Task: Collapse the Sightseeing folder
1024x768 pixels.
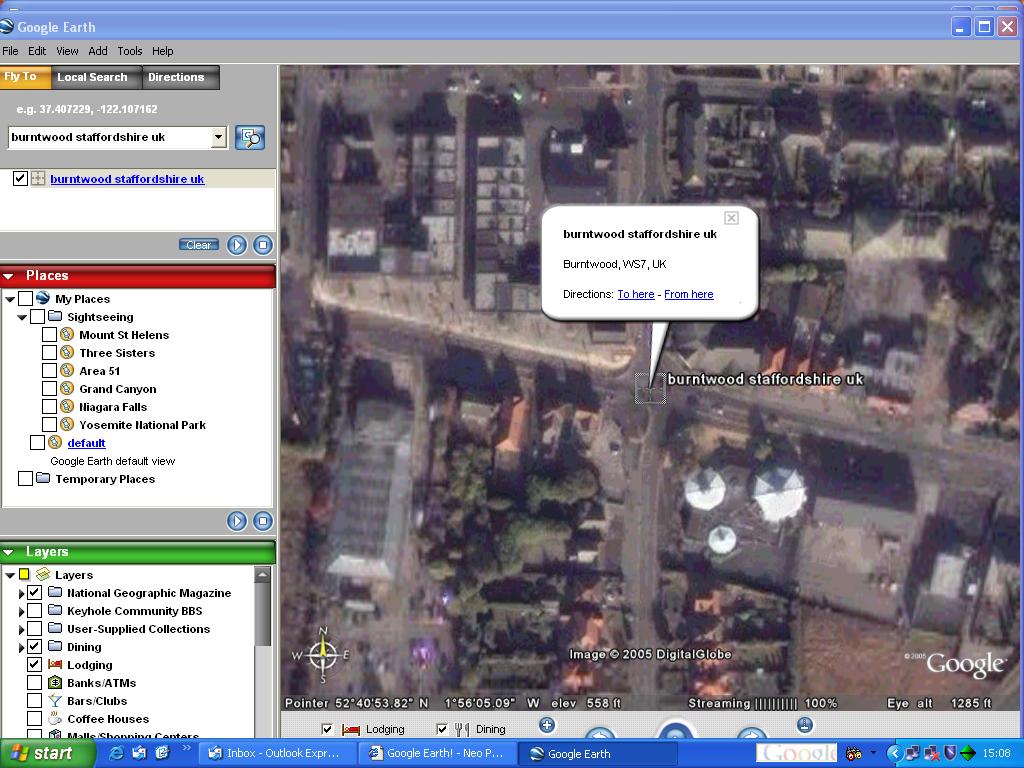Action: [22, 317]
